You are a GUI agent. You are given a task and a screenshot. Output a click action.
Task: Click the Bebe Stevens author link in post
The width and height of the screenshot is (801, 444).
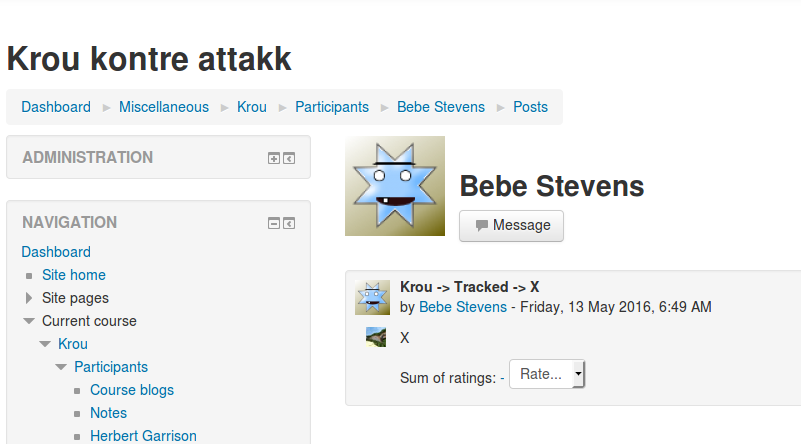463,307
